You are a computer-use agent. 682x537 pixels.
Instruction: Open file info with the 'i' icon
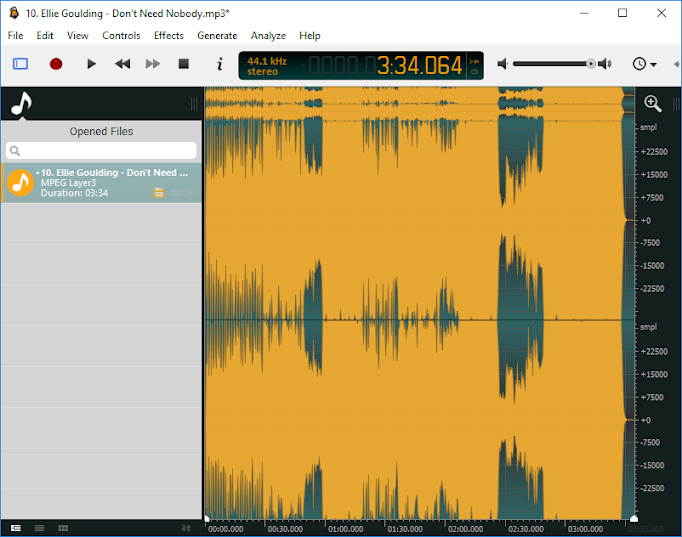(220, 64)
